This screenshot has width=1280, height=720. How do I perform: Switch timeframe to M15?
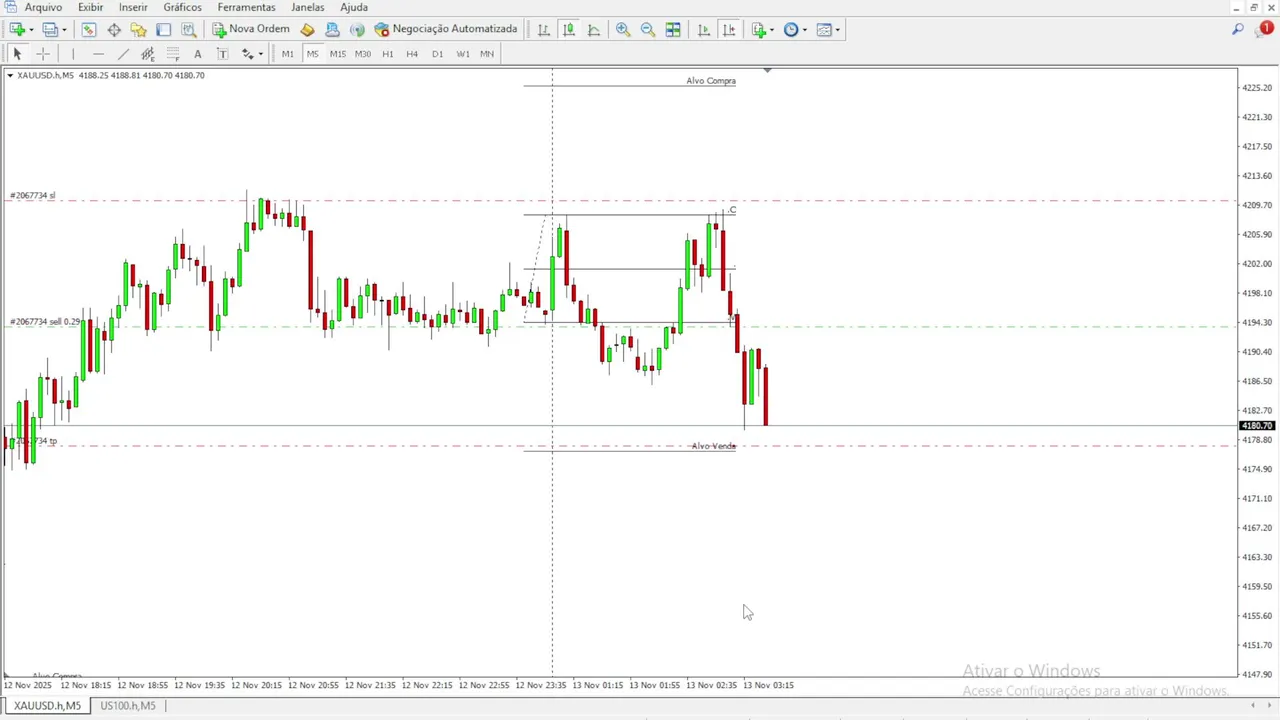coord(338,54)
